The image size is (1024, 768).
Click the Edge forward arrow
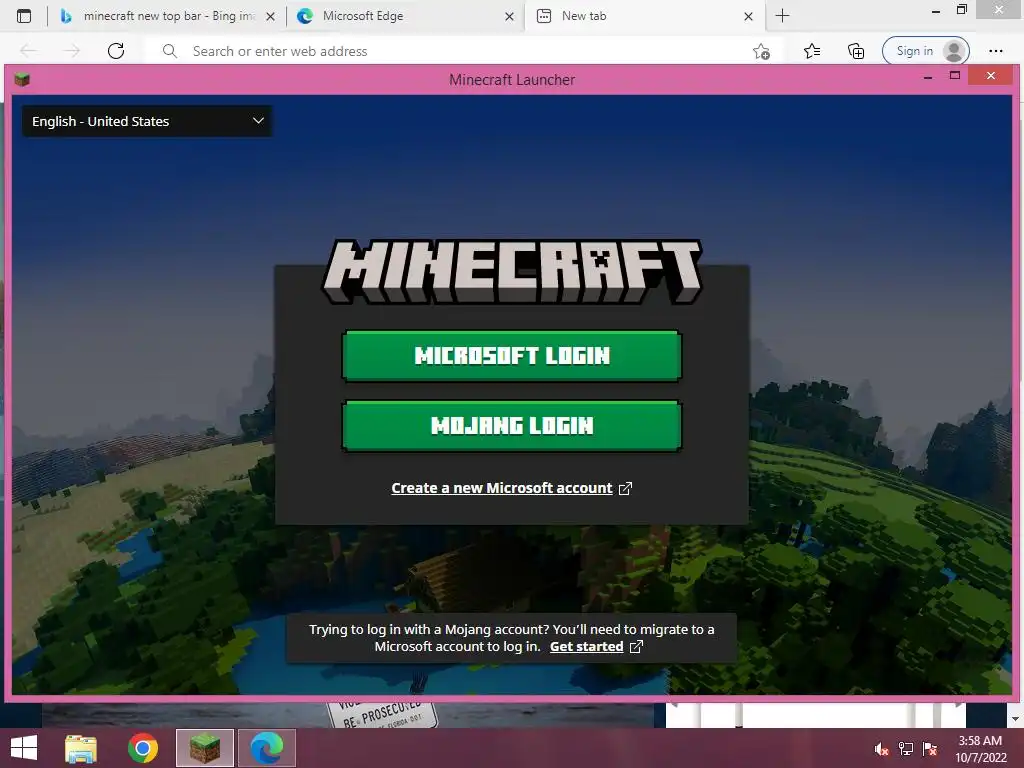click(x=72, y=51)
